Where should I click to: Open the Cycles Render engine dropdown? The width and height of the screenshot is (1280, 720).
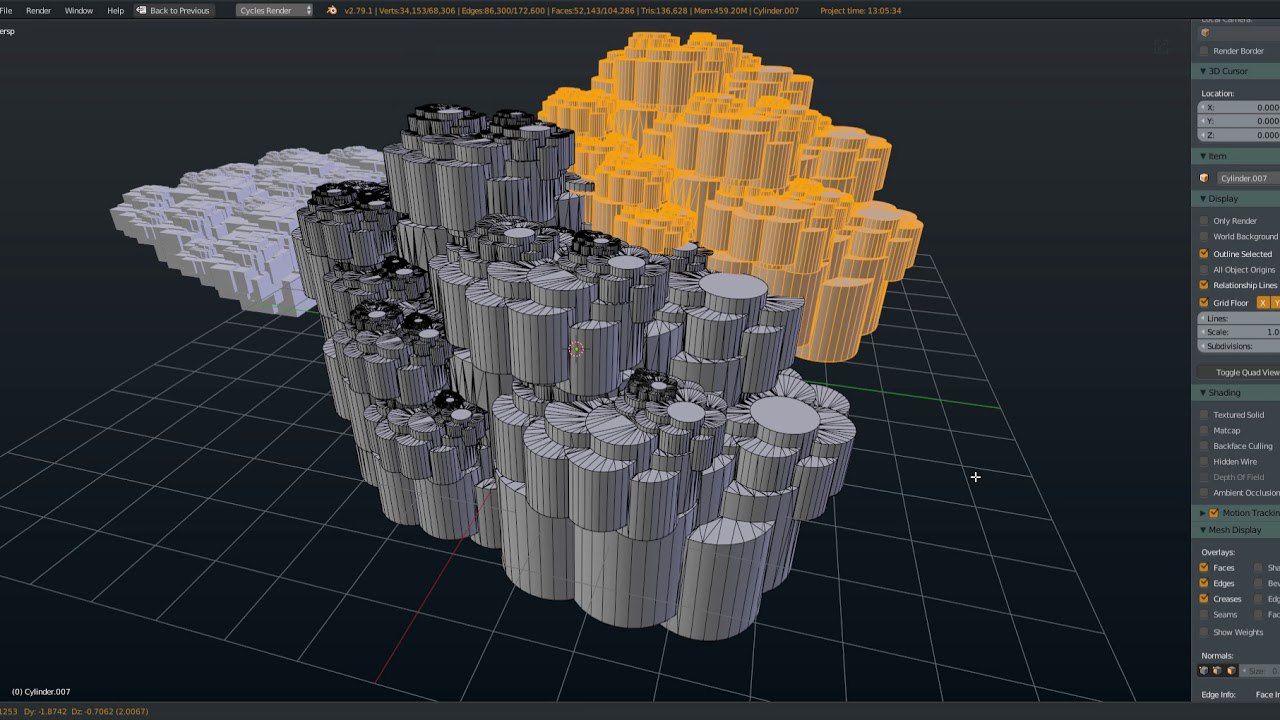[x=275, y=10]
